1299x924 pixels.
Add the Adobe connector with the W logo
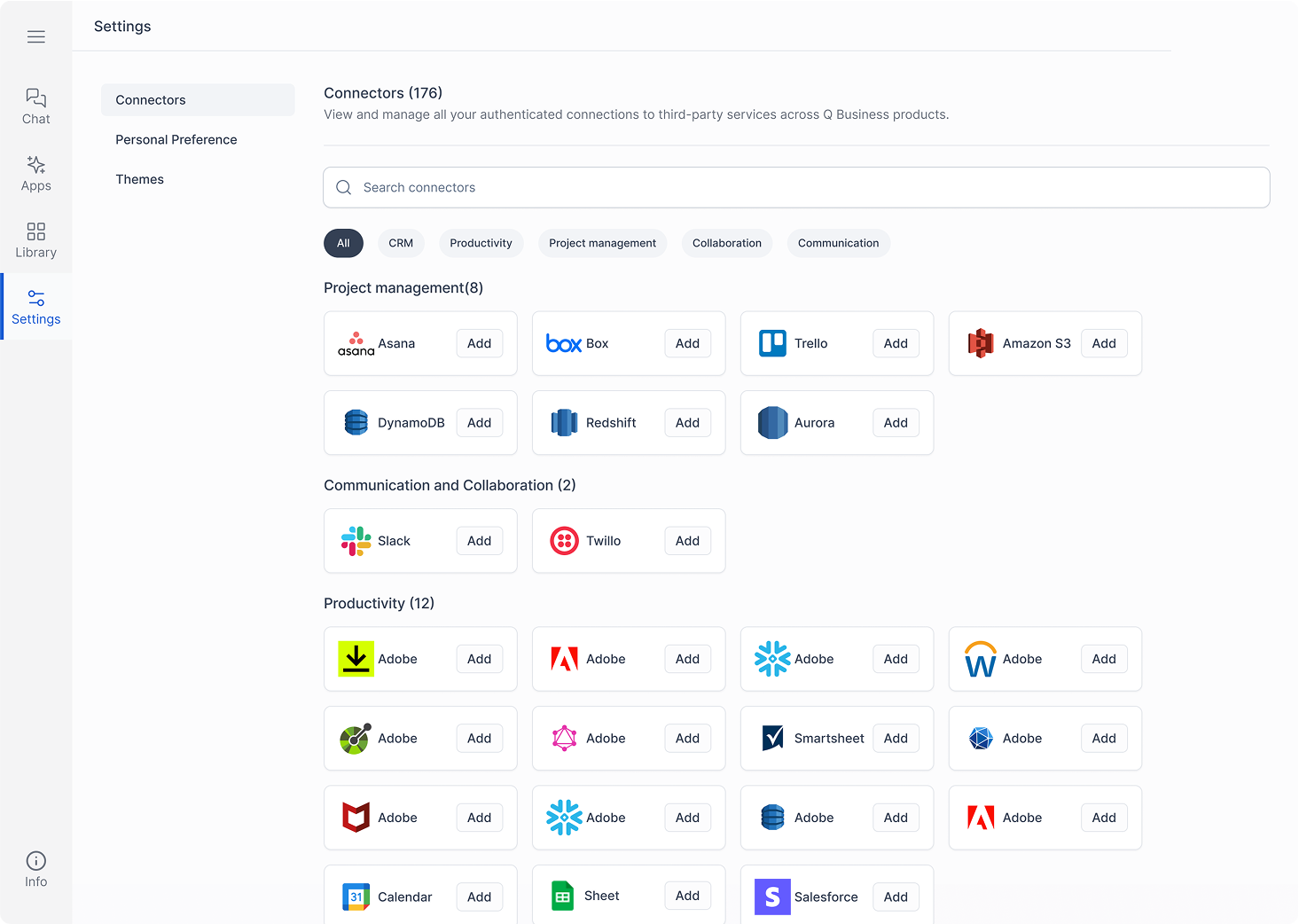[1105, 659]
